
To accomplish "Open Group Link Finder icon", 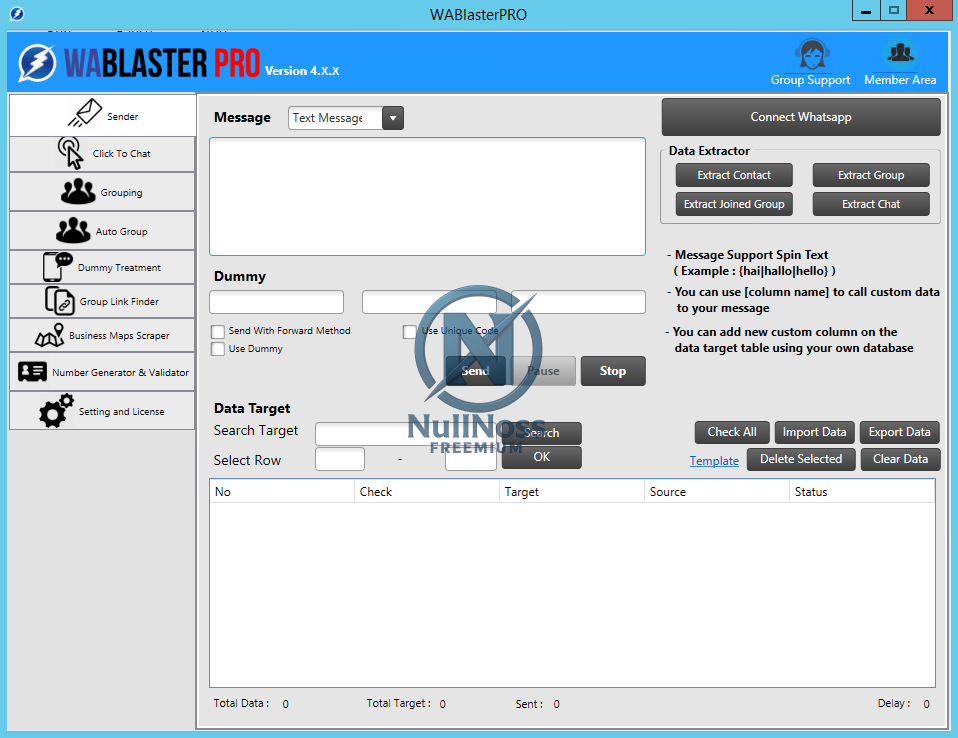I will coord(60,301).
